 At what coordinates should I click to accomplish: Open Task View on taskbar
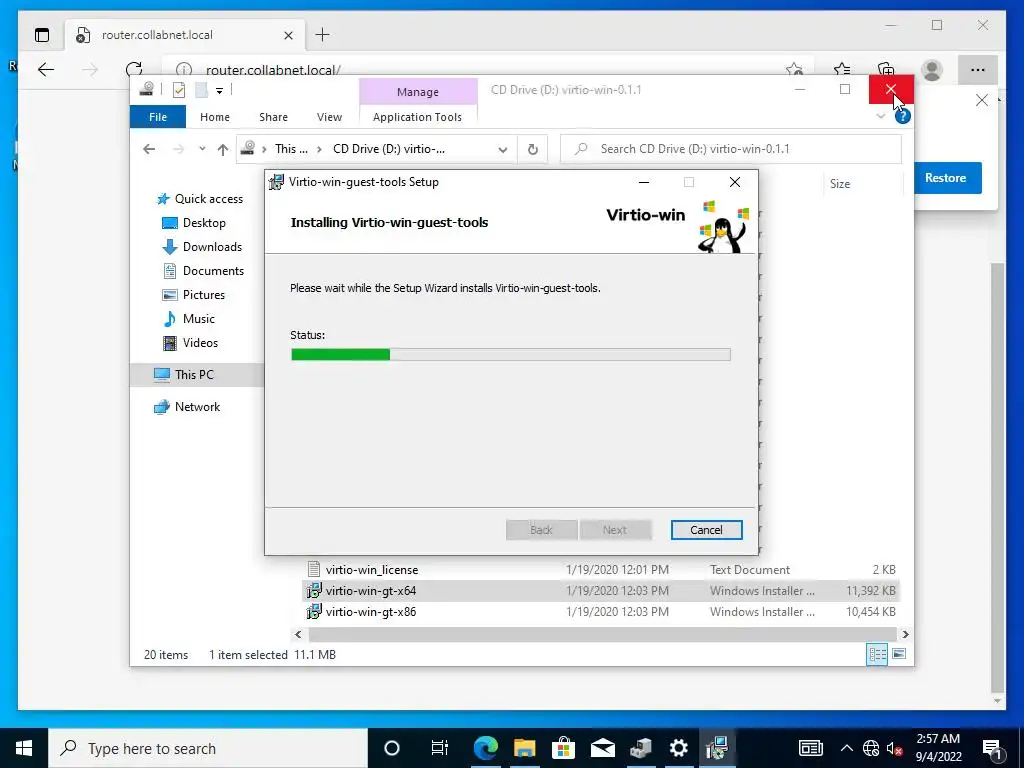point(440,748)
